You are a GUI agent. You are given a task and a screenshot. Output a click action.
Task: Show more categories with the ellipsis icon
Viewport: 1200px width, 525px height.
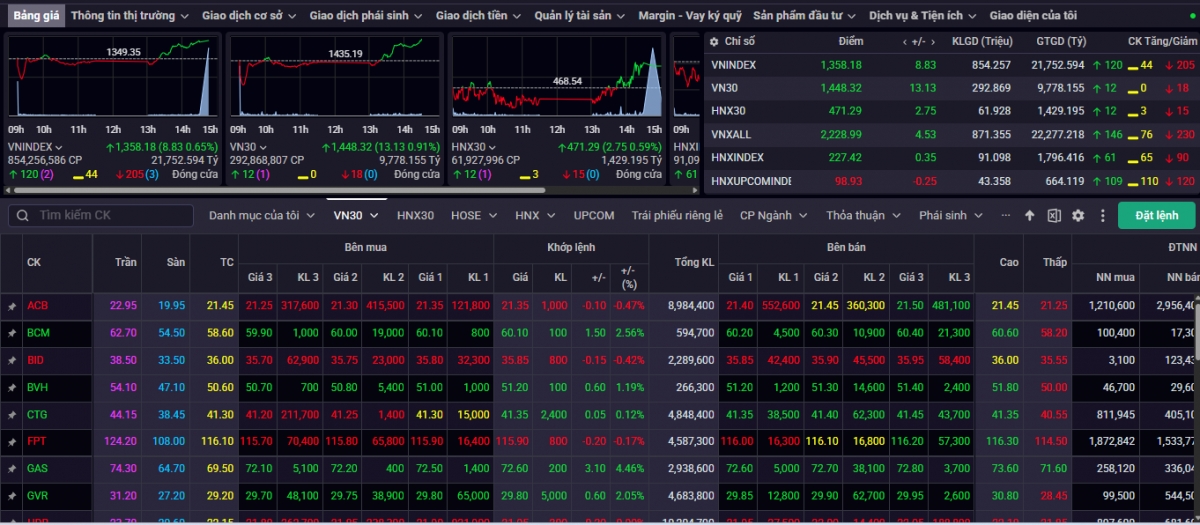coord(1004,215)
